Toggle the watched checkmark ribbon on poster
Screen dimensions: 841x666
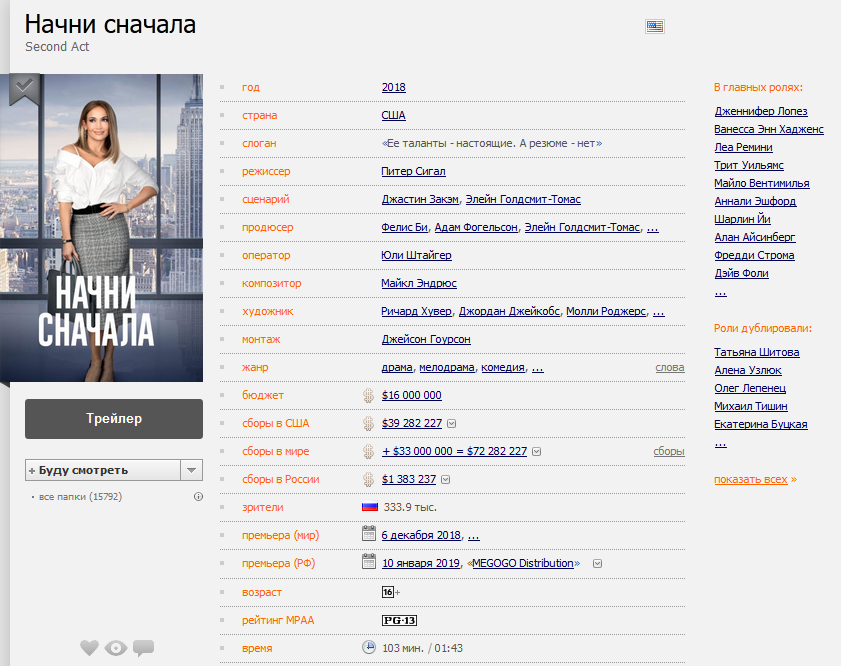point(24,88)
